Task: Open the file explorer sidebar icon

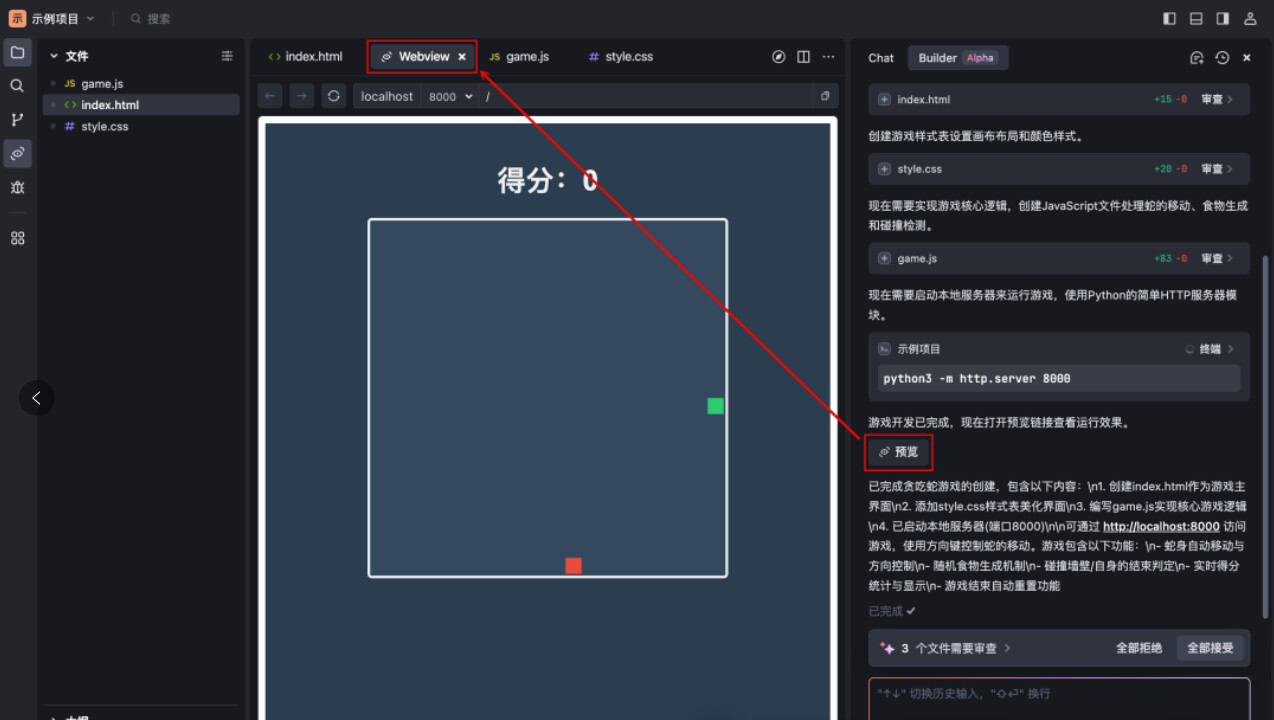Action: click(x=17, y=53)
